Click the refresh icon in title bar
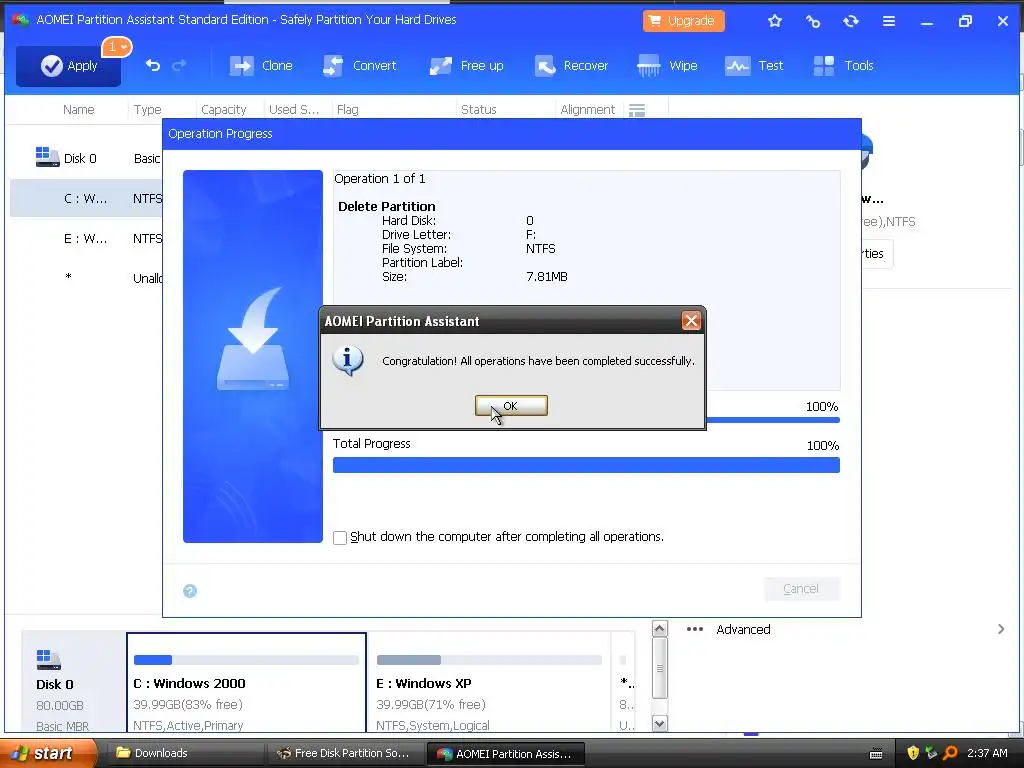1024x768 pixels. pyautogui.click(x=850, y=21)
